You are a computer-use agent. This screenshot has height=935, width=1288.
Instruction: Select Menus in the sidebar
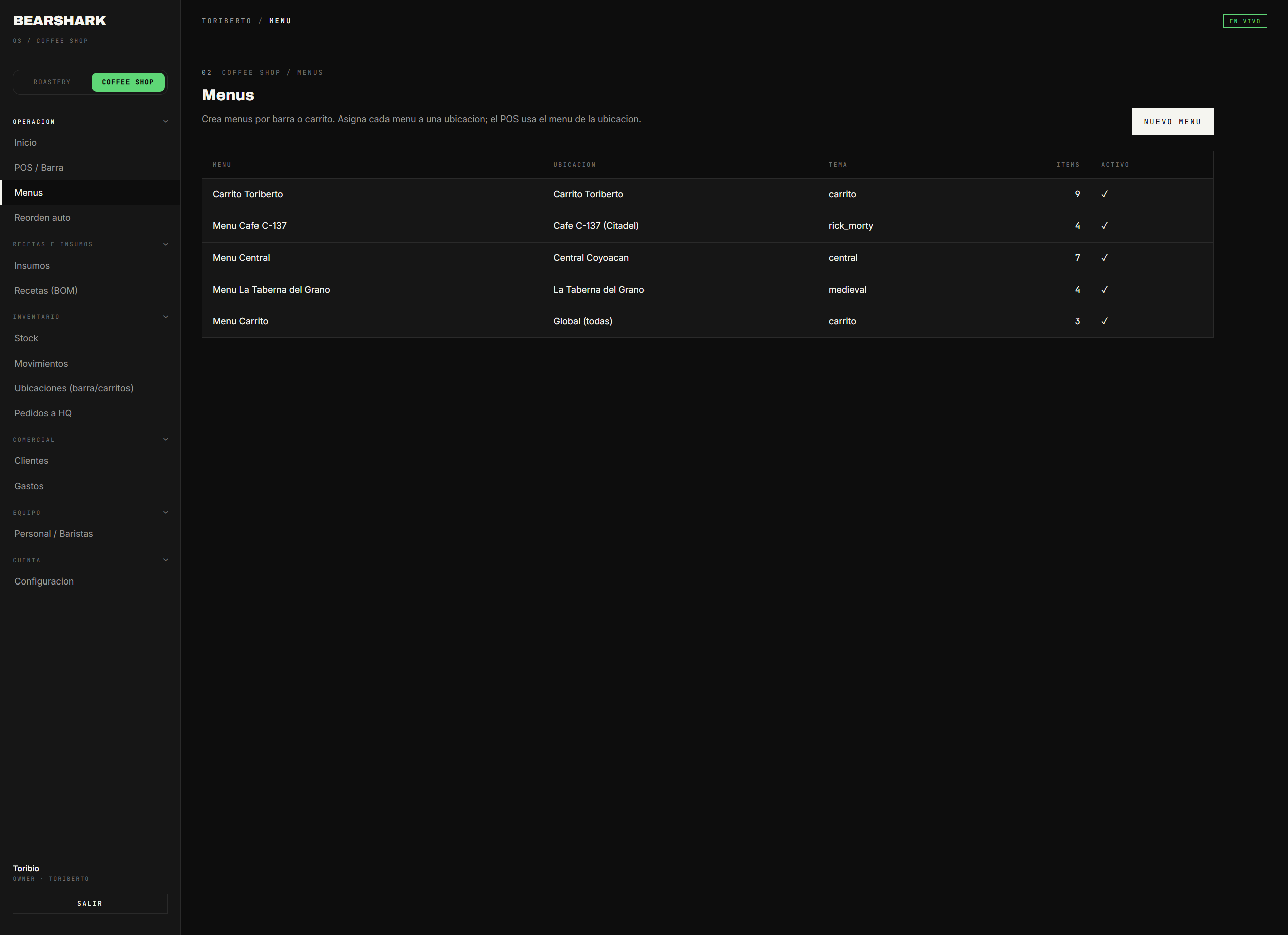90,192
